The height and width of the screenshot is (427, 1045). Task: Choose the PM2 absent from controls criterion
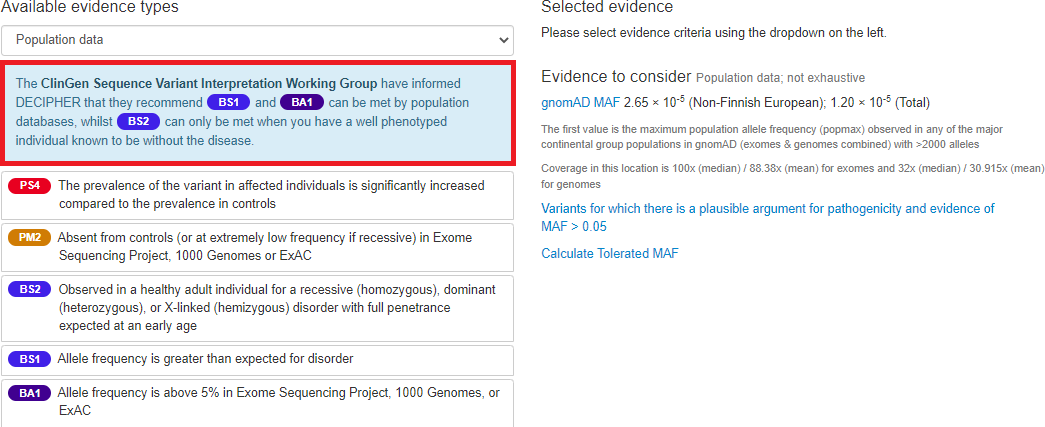click(257, 247)
